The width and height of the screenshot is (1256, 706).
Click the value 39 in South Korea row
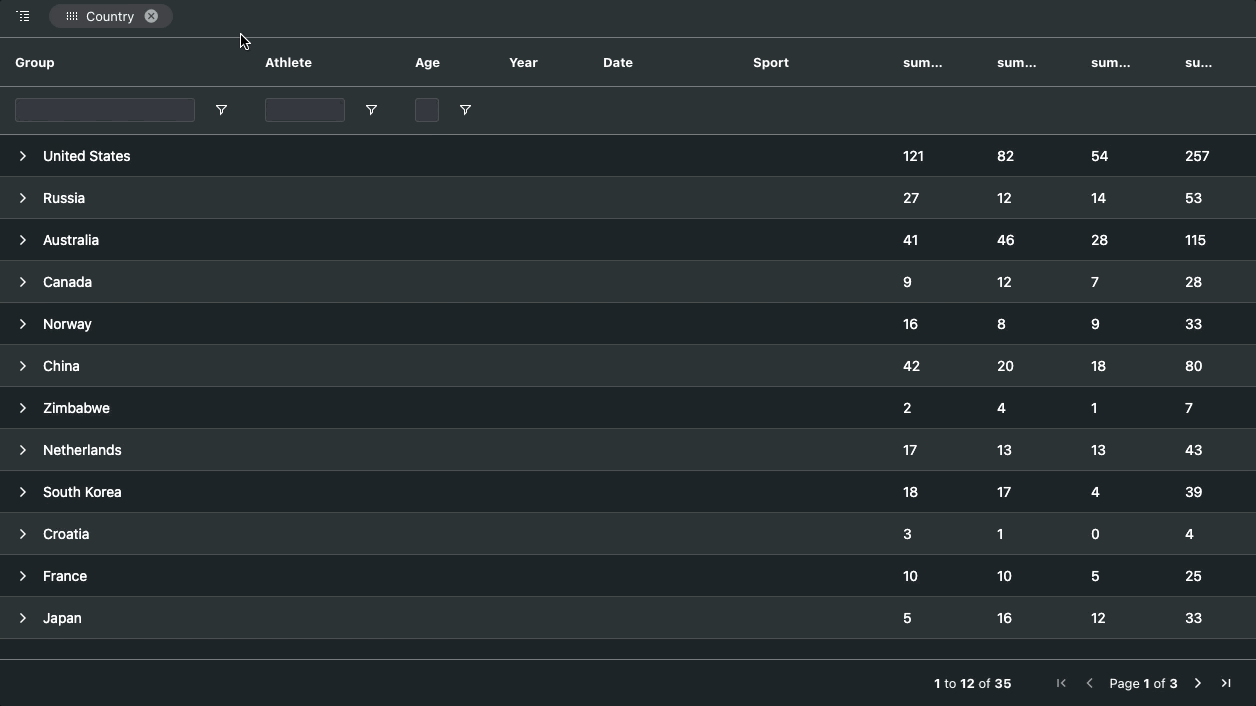click(x=1193, y=492)
